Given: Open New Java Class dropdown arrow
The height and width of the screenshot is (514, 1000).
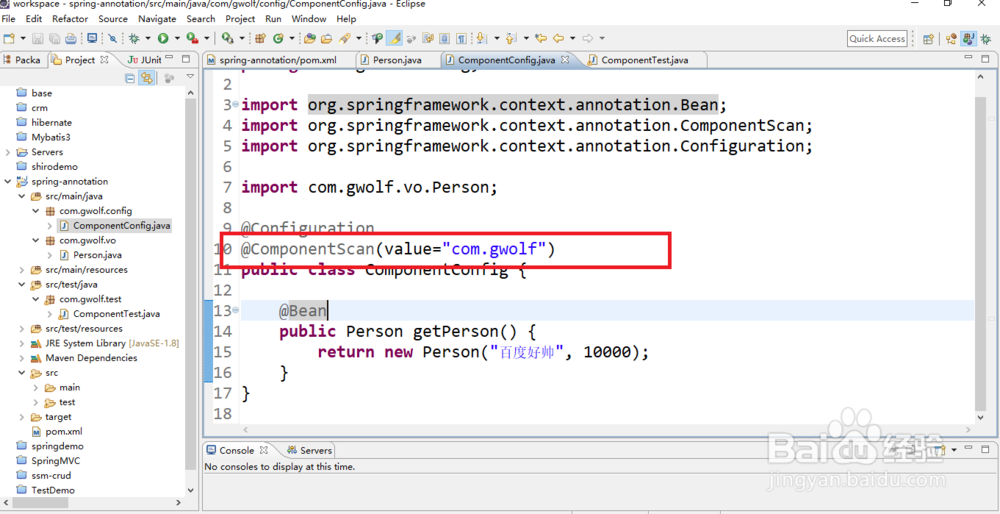Looking at the screenshot, I should pos(291,38).
